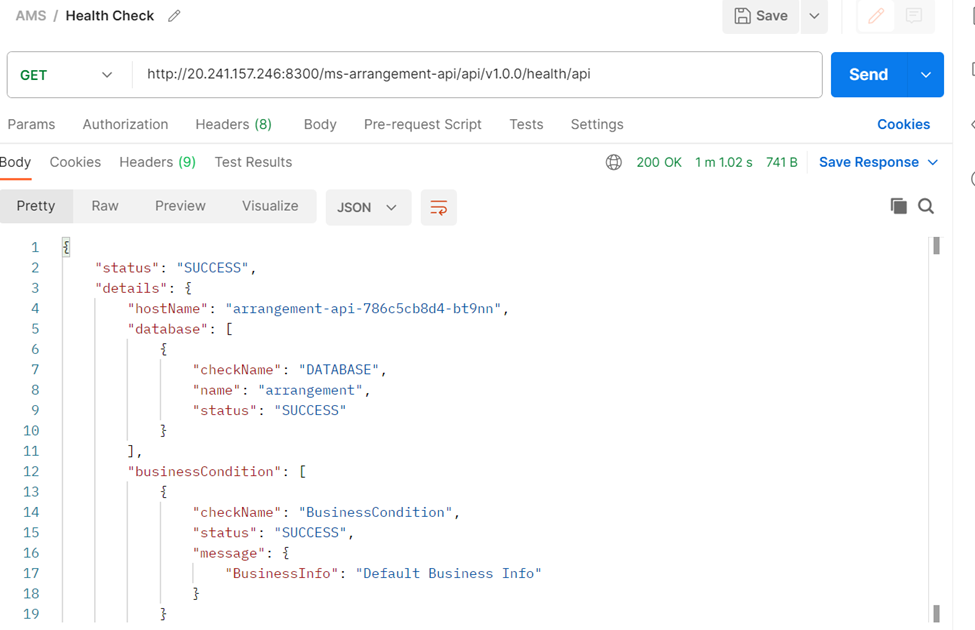Image resolution: width=975 pixels, height=630 pixels.
Task: Click the pencil icon to rename Health Check
Action: [174, 16]
